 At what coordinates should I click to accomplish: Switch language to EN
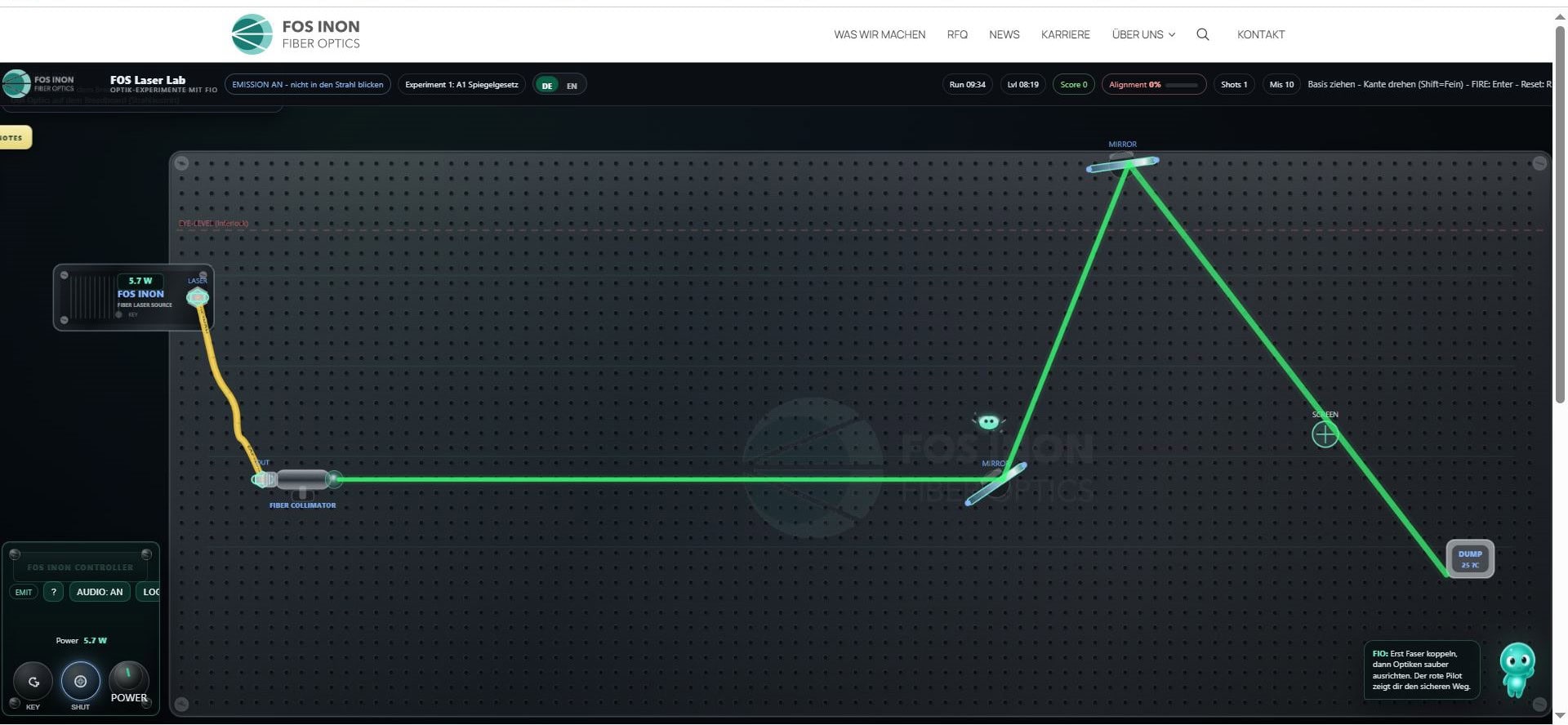coord(572,85)
